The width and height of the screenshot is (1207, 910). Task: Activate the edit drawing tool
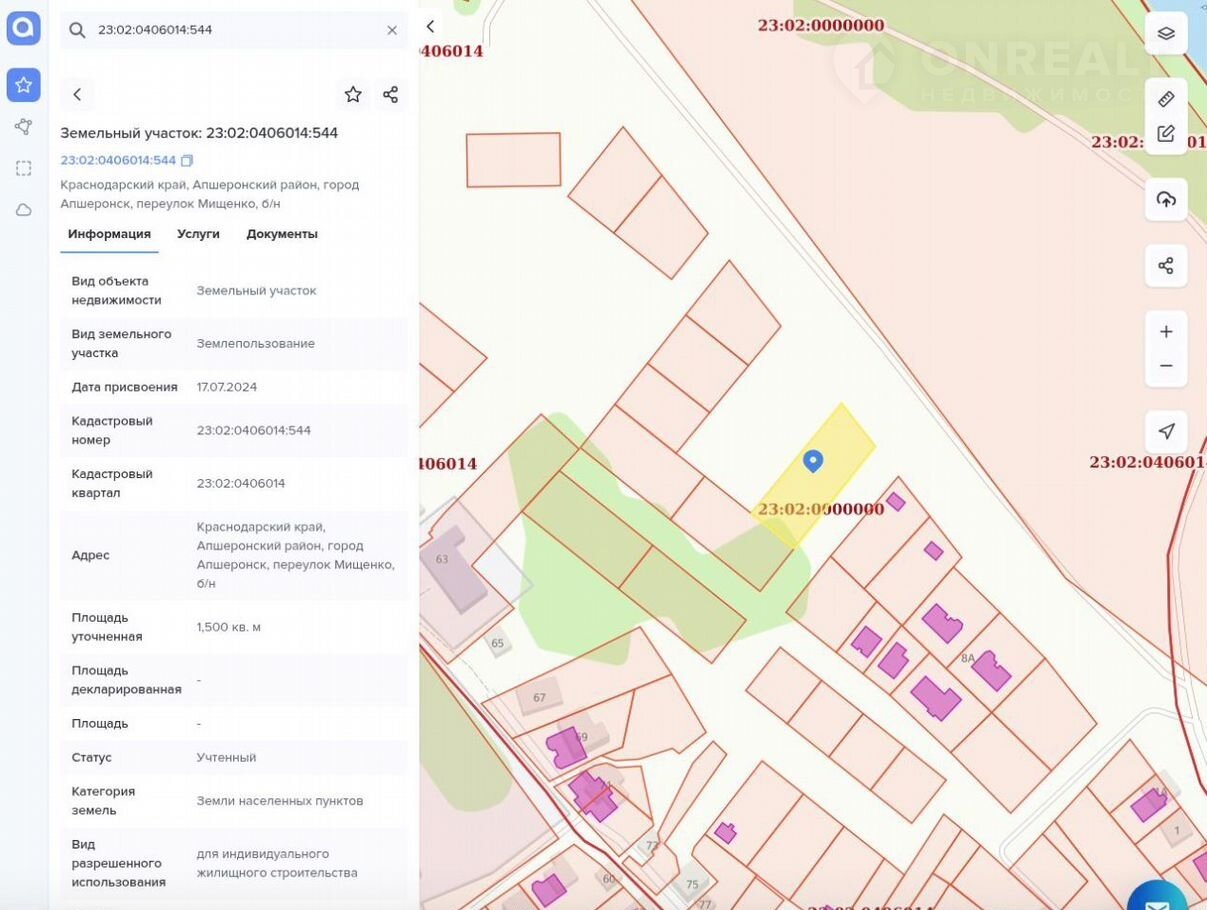click(x=1166, y=134)
